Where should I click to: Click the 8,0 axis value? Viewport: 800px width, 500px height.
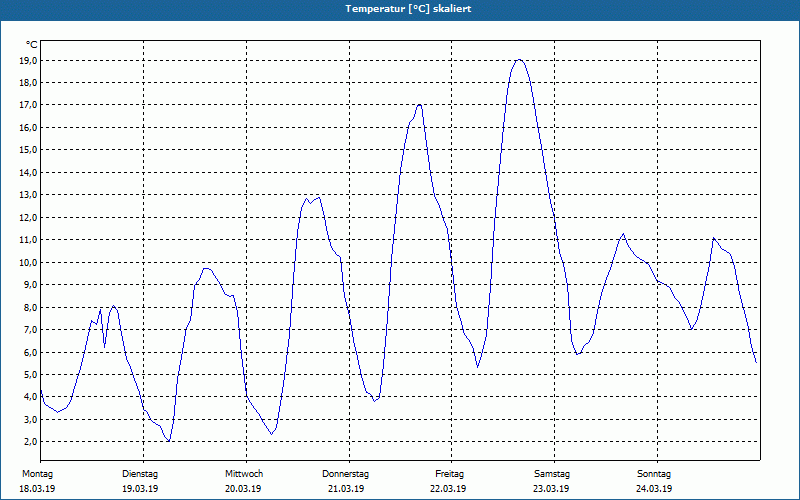[30, 307]
